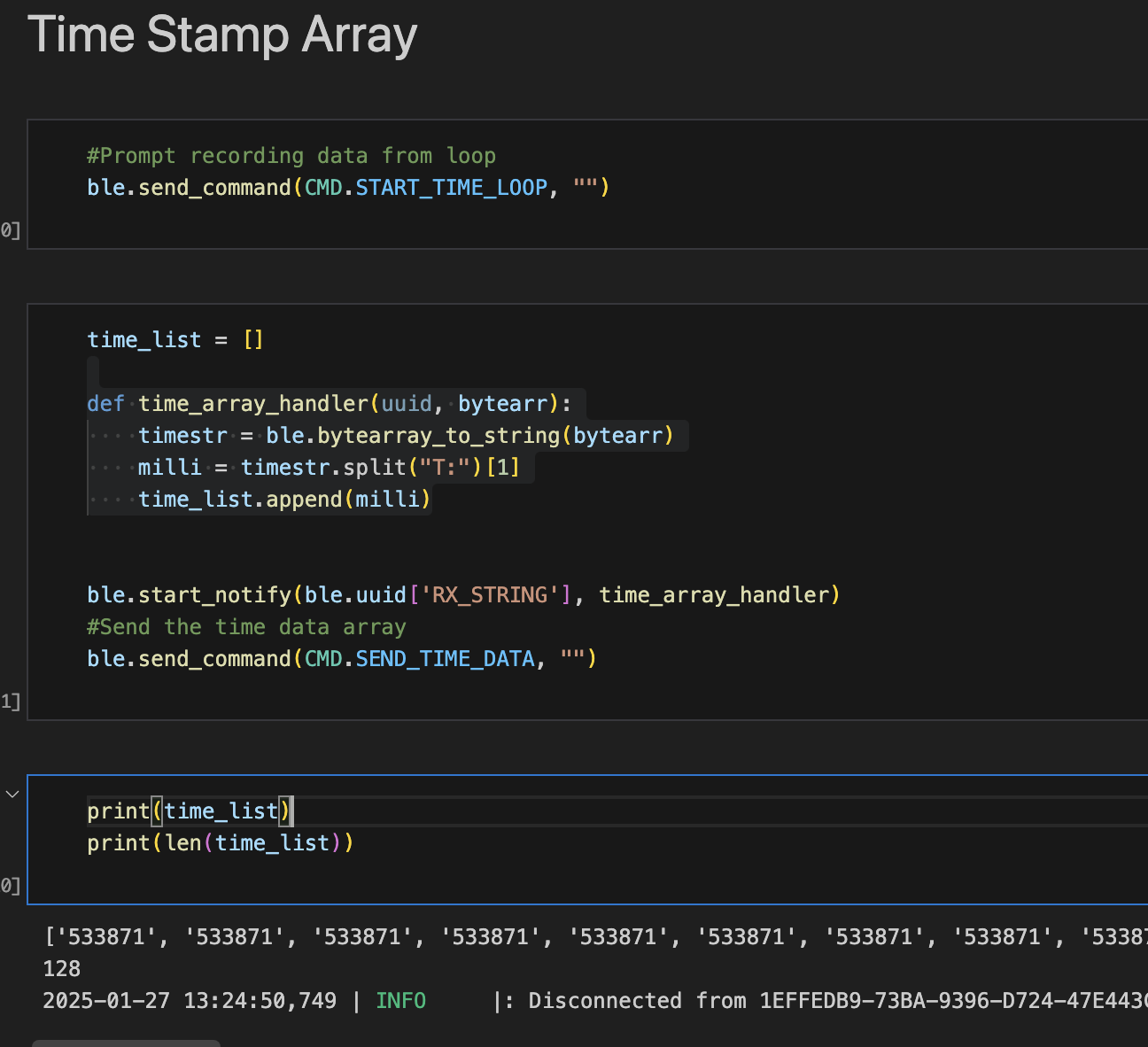This screenshot has width=1148, height=1047.
Task: Click inside the print(time_list) line
Action: pos(189,810)
